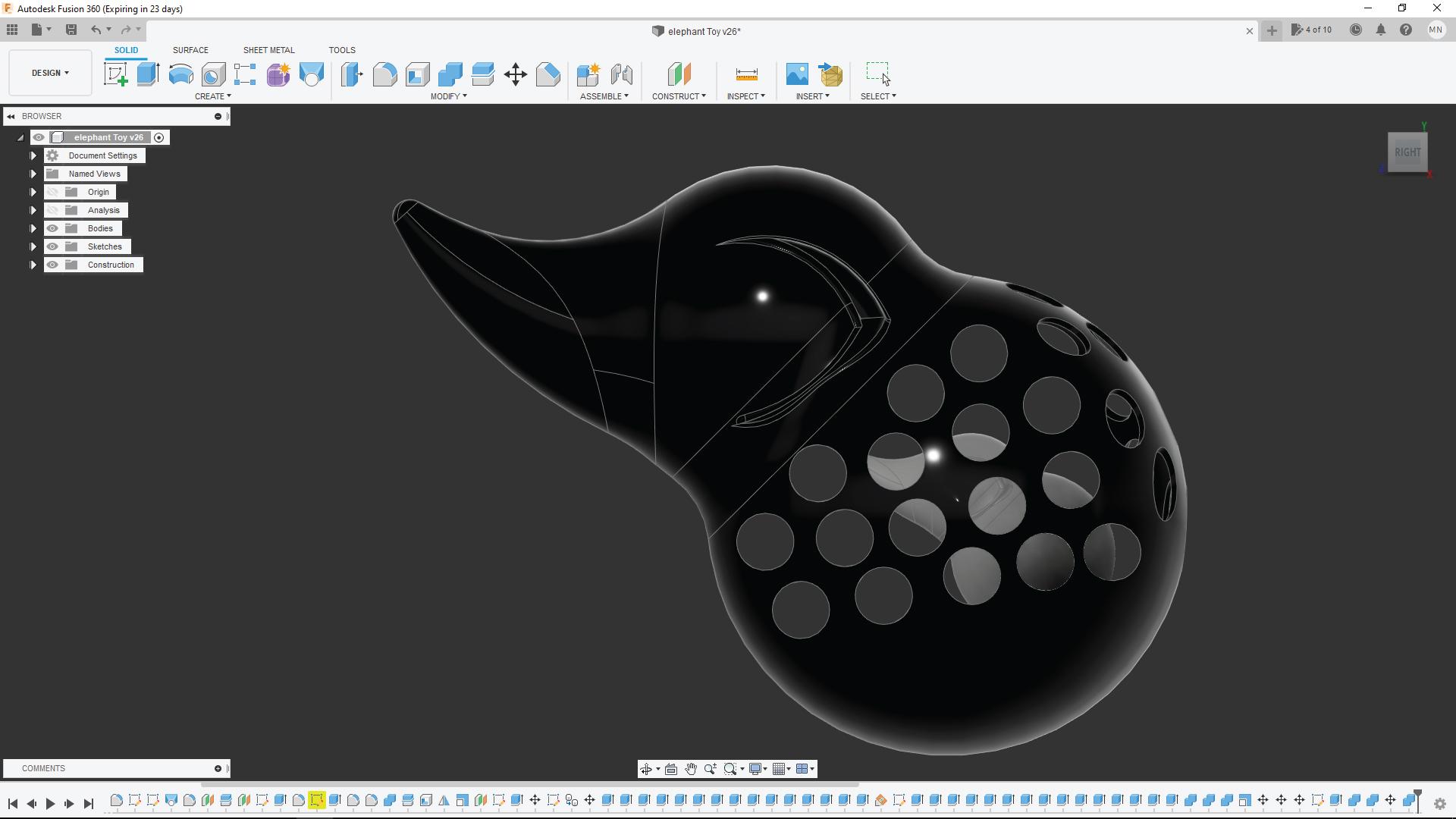Screen dimensions: 1456x819
Task: Switch to the SURFACE tab
Action: click(190, 50)
